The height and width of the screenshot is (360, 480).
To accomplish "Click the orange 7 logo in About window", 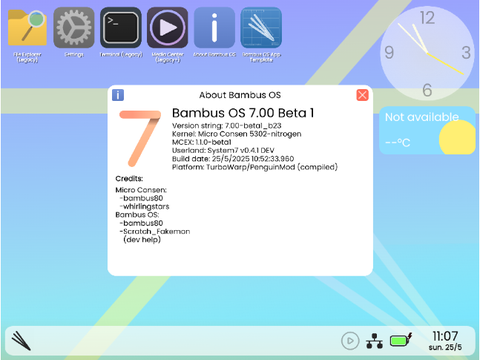I will click(x=140, y=138).
